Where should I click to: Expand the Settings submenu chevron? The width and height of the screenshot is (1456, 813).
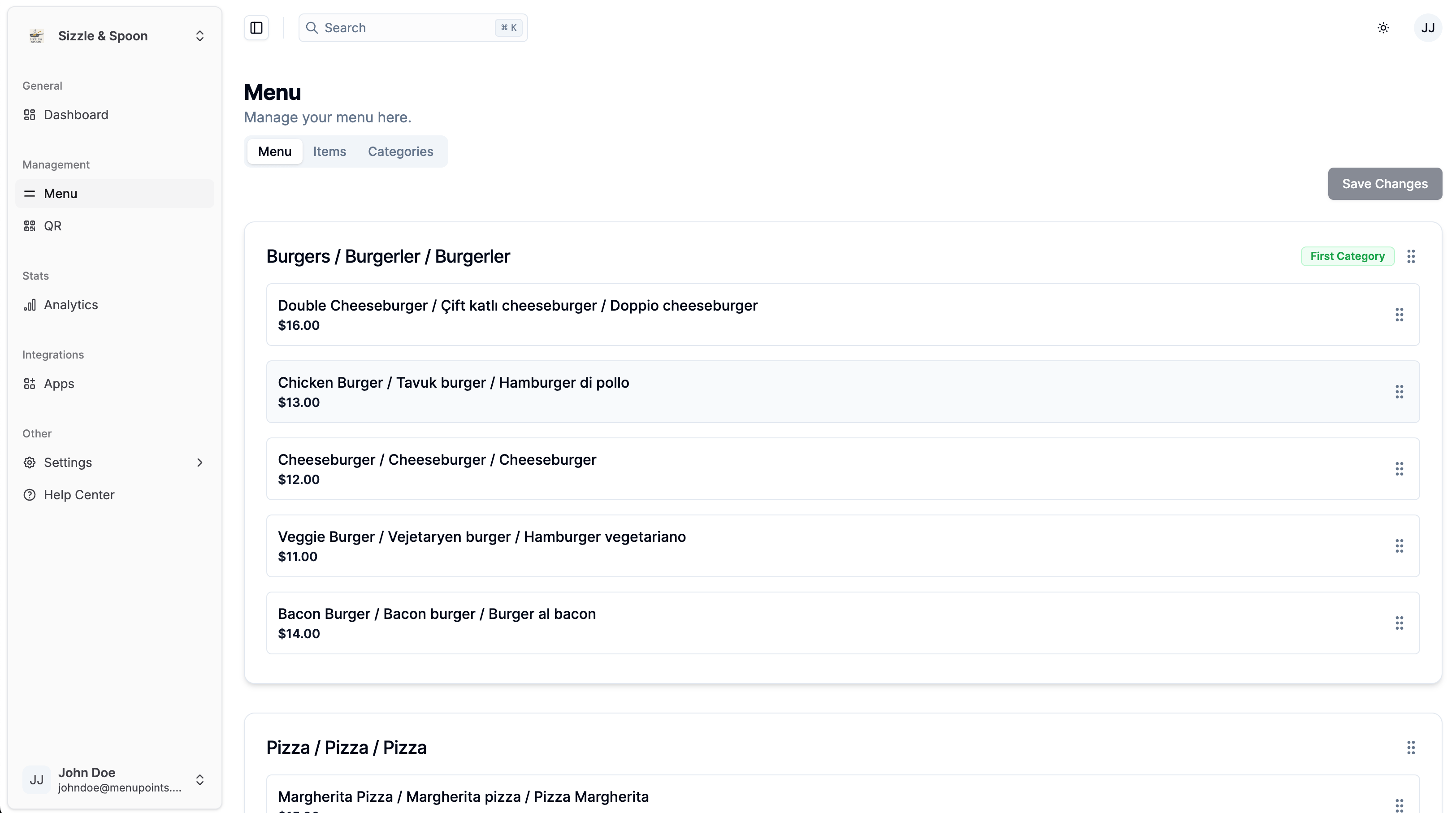[x=199, y=463]
